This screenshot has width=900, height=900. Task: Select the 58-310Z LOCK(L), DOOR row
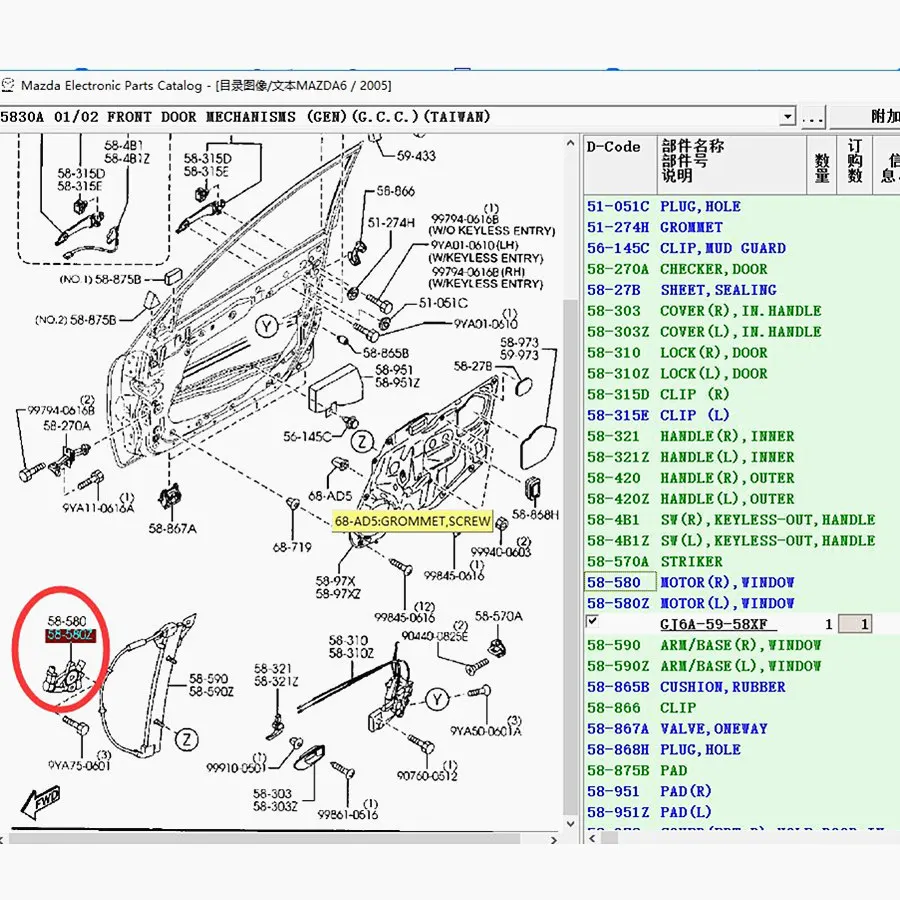pos(742,373)
